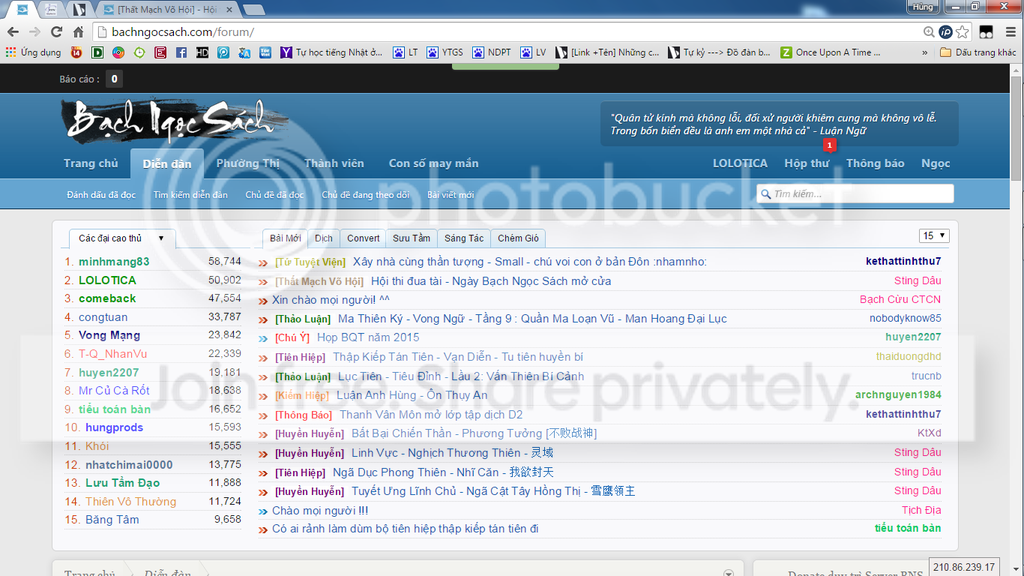Open the '15' posts count dropdown
The height and width of the screenshot is (576, 1024).
tap(934, 236)
